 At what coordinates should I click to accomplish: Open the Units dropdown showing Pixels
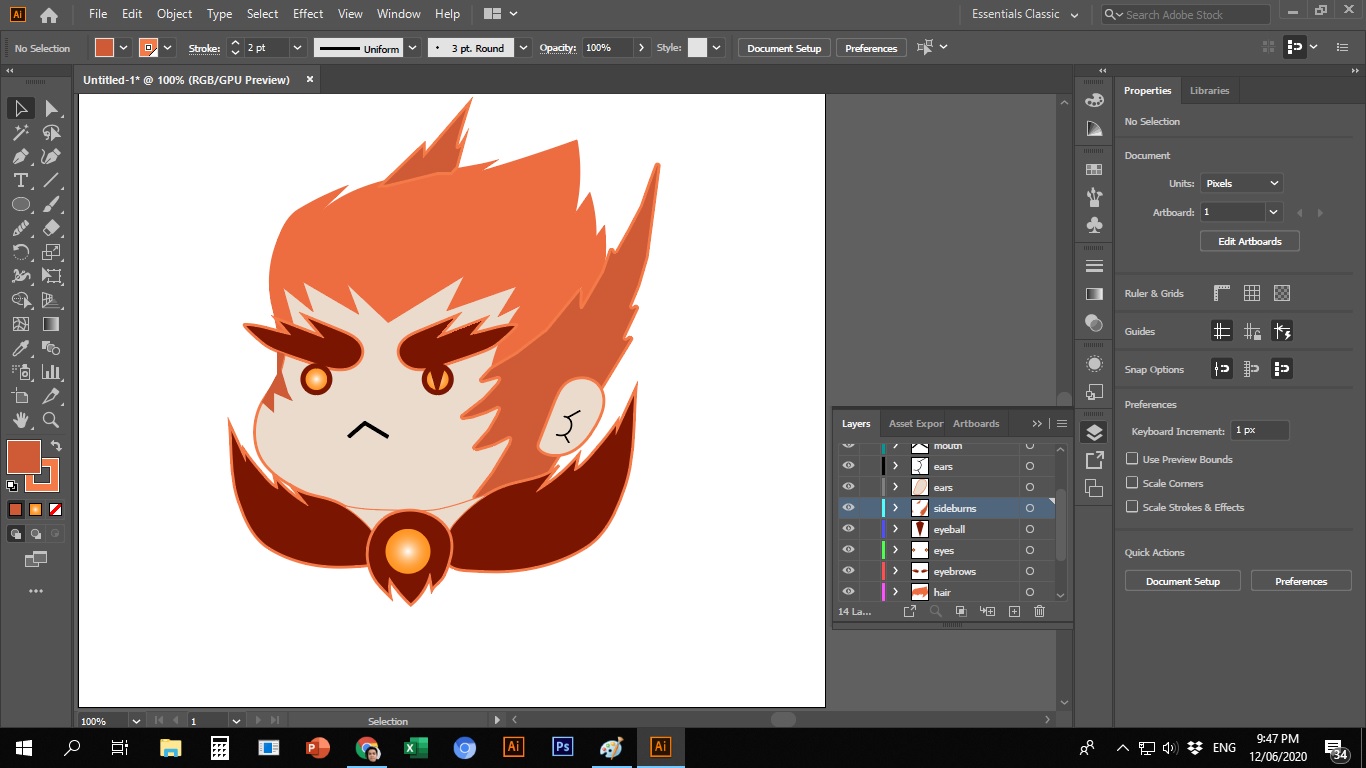click(x=1241, y=183)
